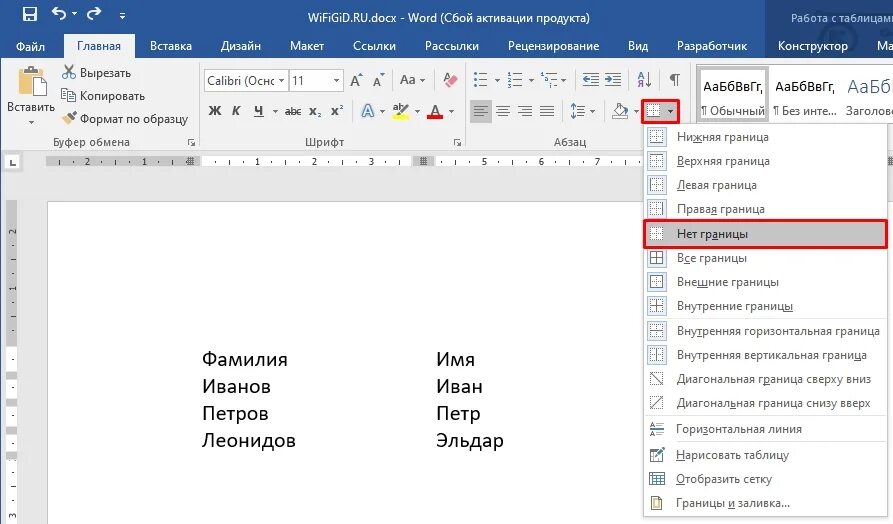The height and width of the screenshot is (524, 893).
Task: Click the Redo arrow icon
Action: click(94, 13)
